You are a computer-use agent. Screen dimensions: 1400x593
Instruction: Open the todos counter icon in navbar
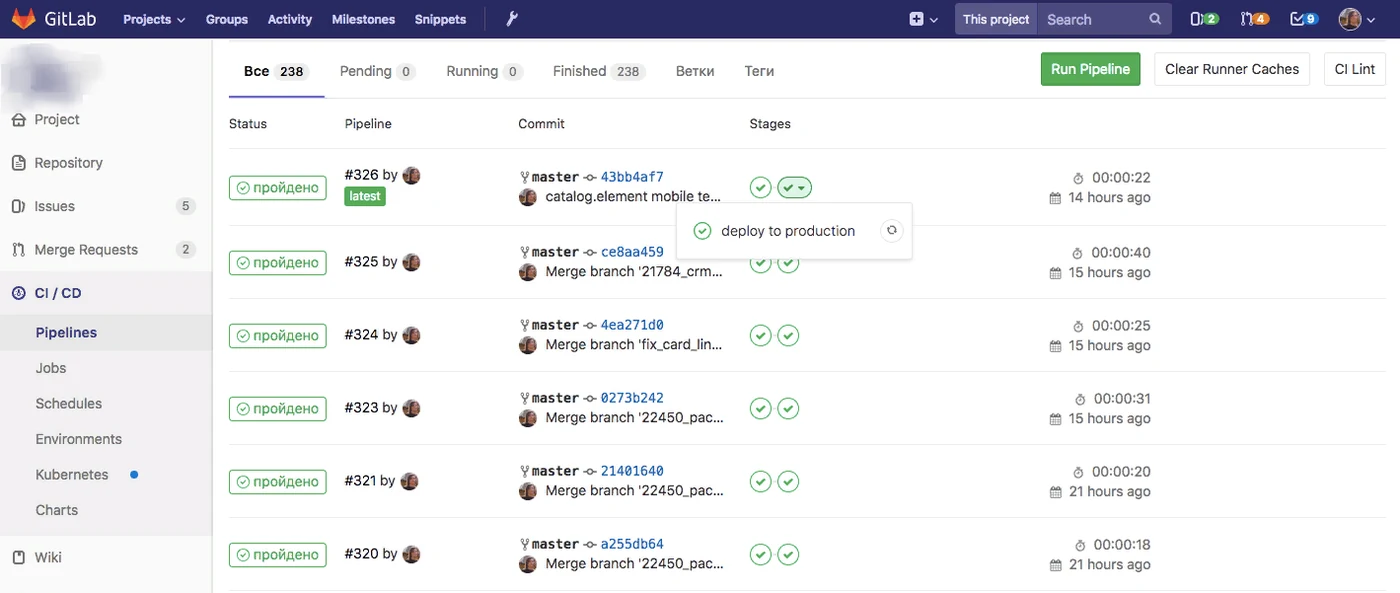1303,19
